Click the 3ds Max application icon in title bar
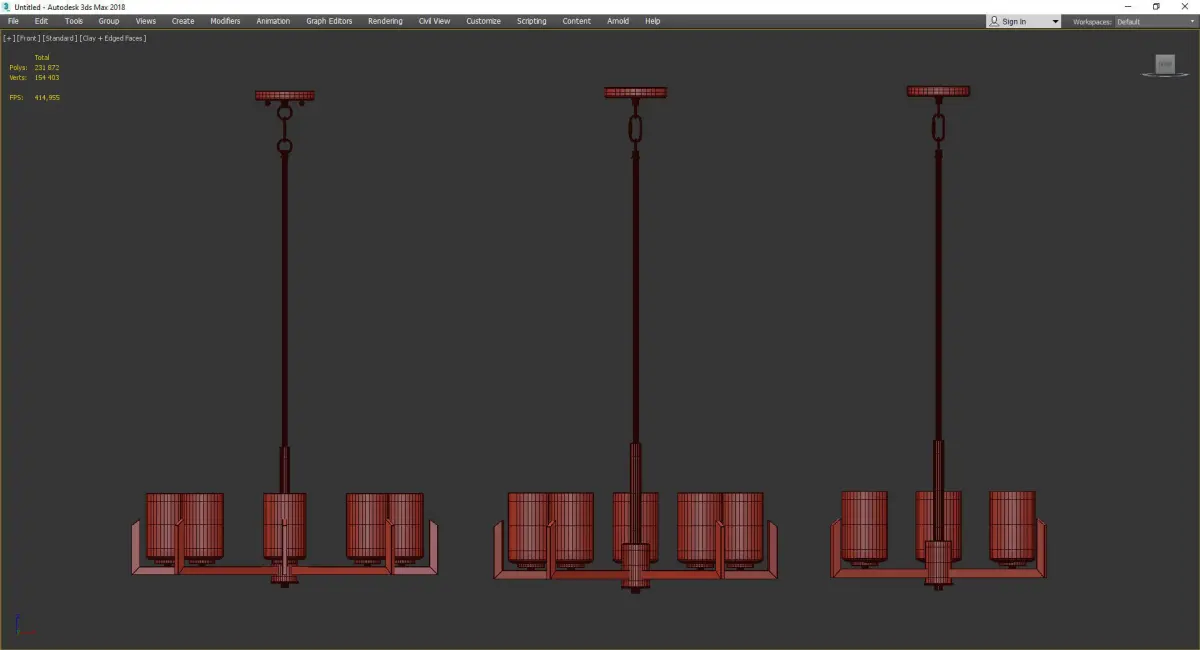This screenshot has height=650, width=1200. coord(6,7)
